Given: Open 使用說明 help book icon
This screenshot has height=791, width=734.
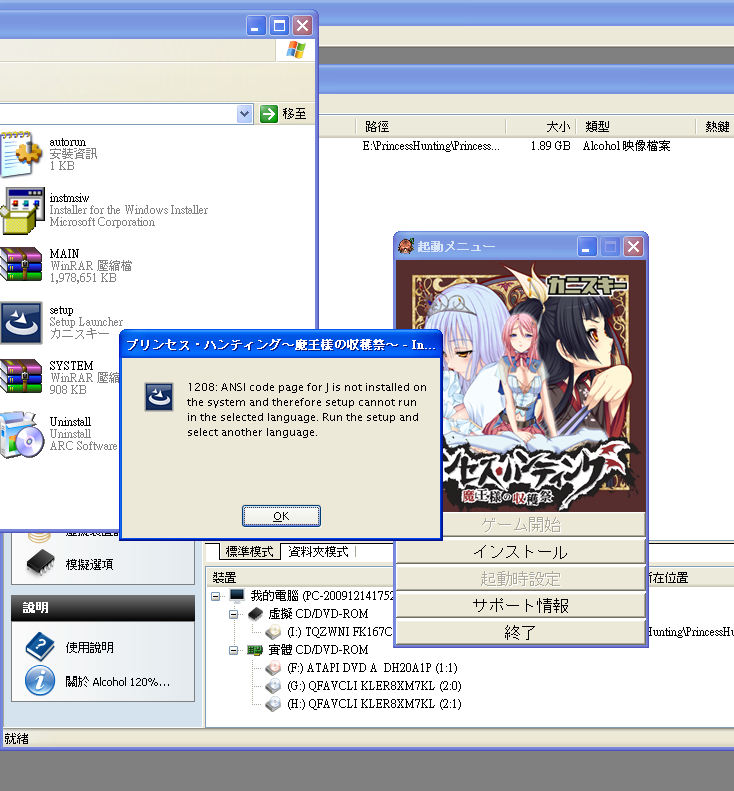Looking at the screenshot, I should (39, 647).
